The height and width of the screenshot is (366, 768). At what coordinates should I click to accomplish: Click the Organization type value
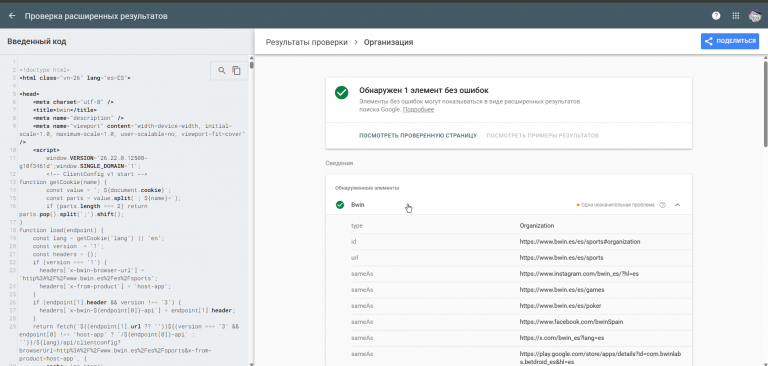pos(537,226)
